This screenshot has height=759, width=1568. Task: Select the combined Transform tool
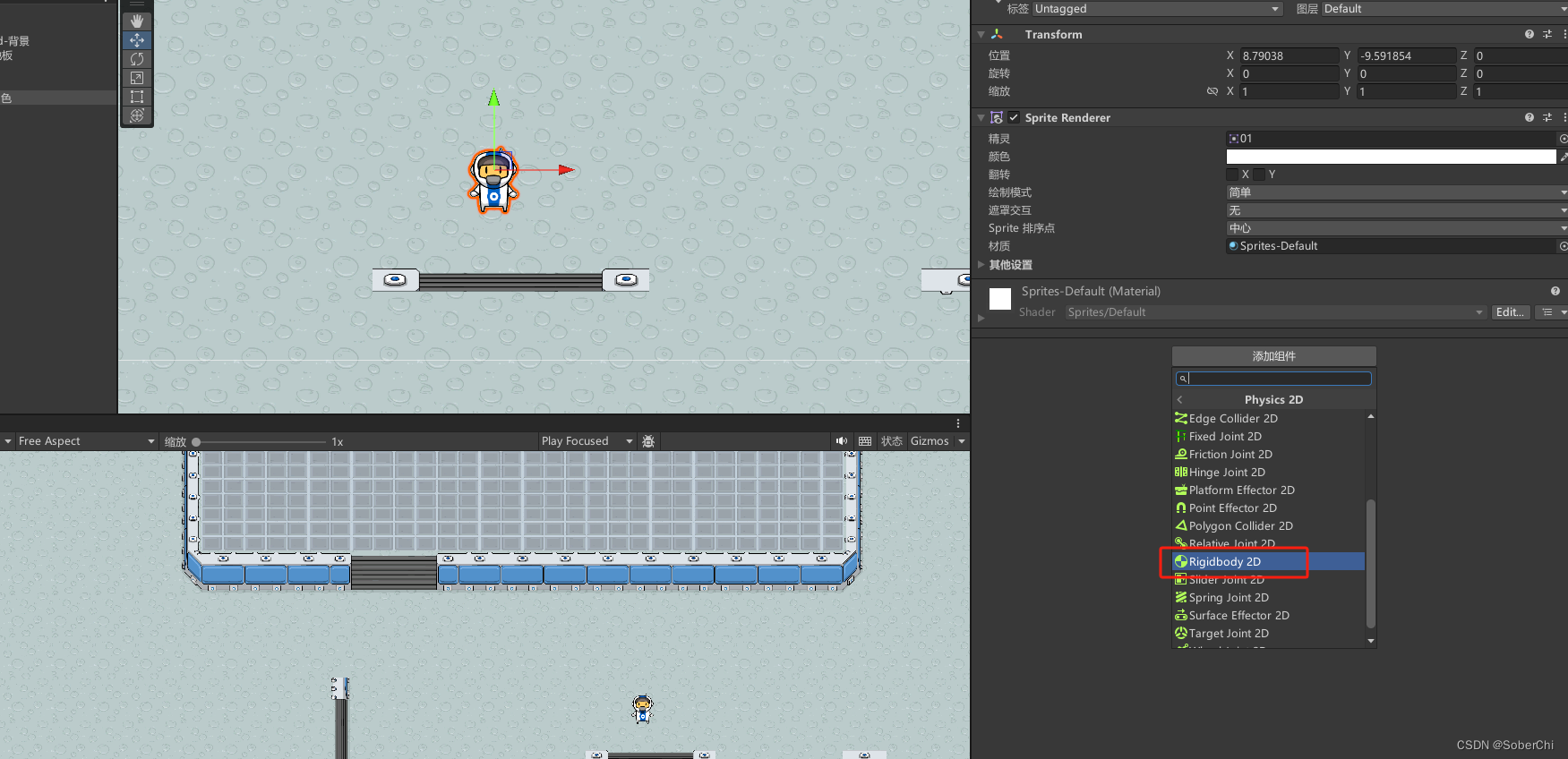pyautogui.click(x=137, y=115)
